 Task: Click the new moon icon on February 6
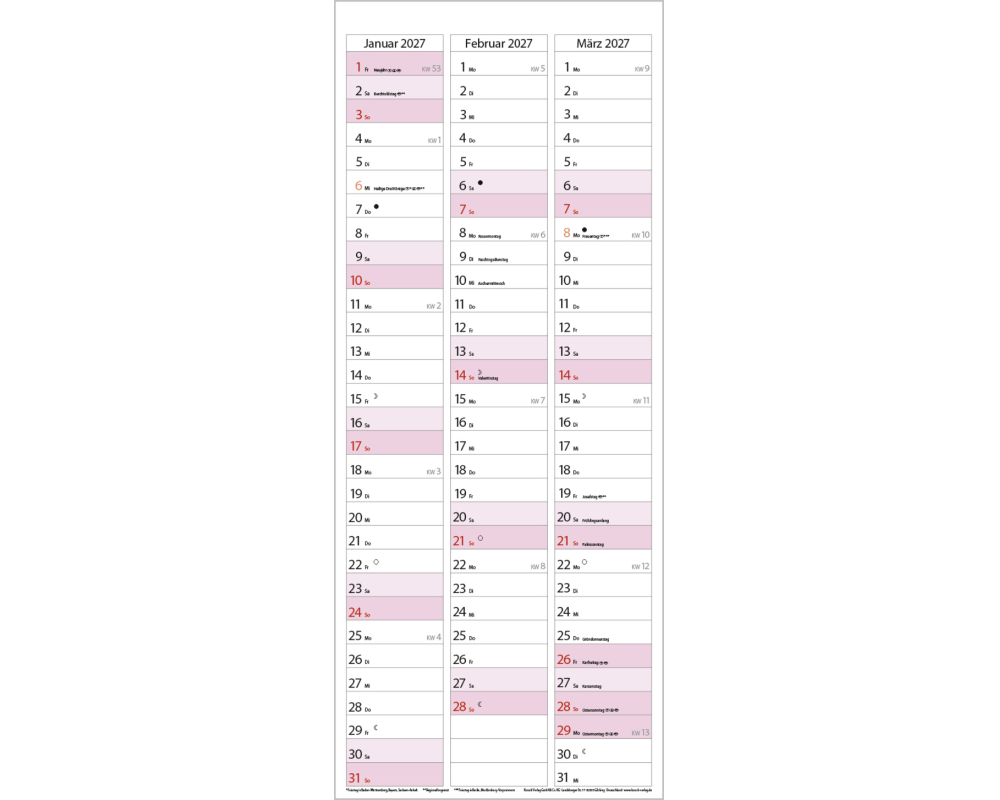(481, 183)
